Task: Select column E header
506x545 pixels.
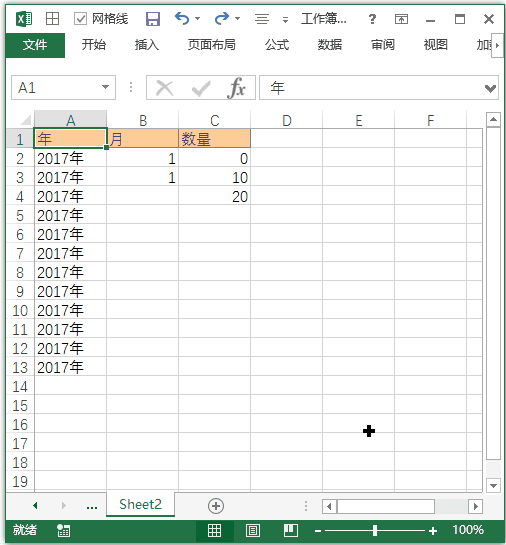Action: pos(359,120)
